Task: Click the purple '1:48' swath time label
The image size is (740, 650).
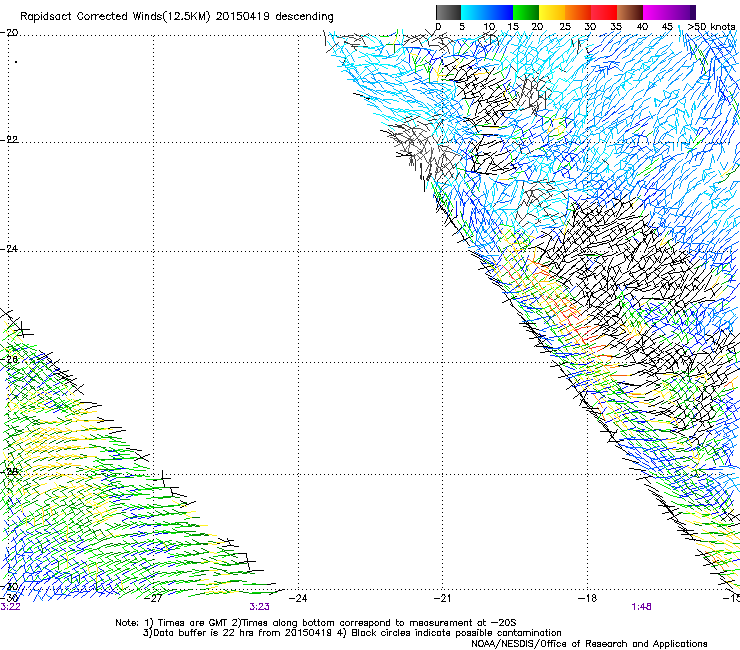Action: 641,607
